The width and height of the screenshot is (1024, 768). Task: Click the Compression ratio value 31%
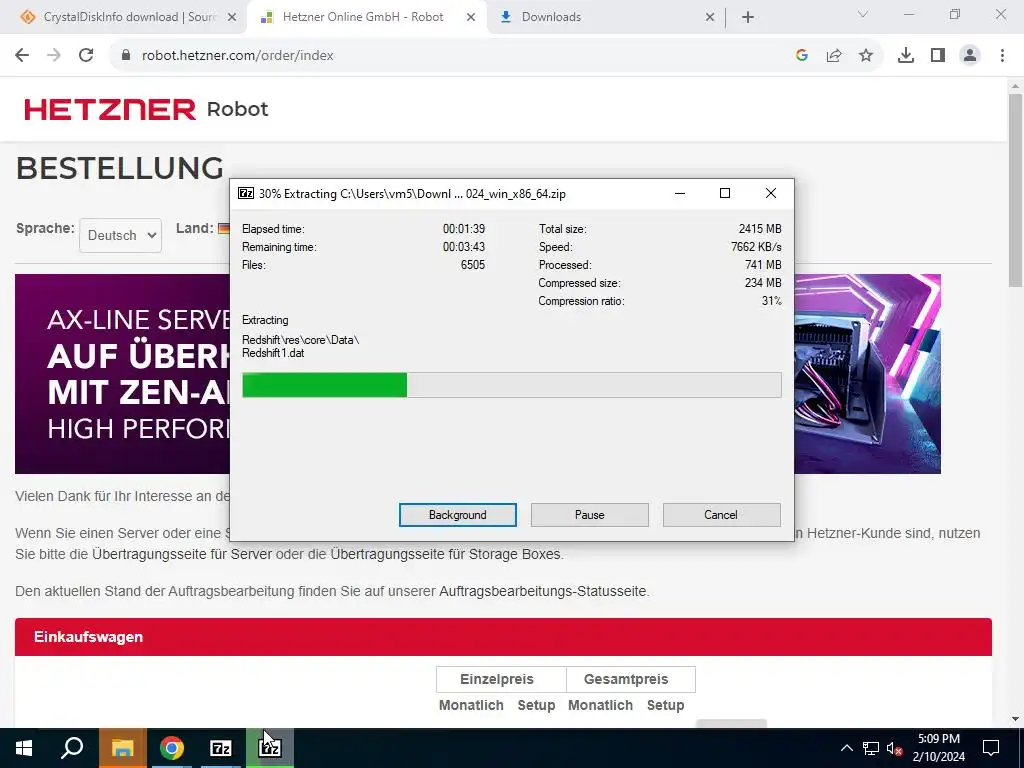[x=771, y=301]
